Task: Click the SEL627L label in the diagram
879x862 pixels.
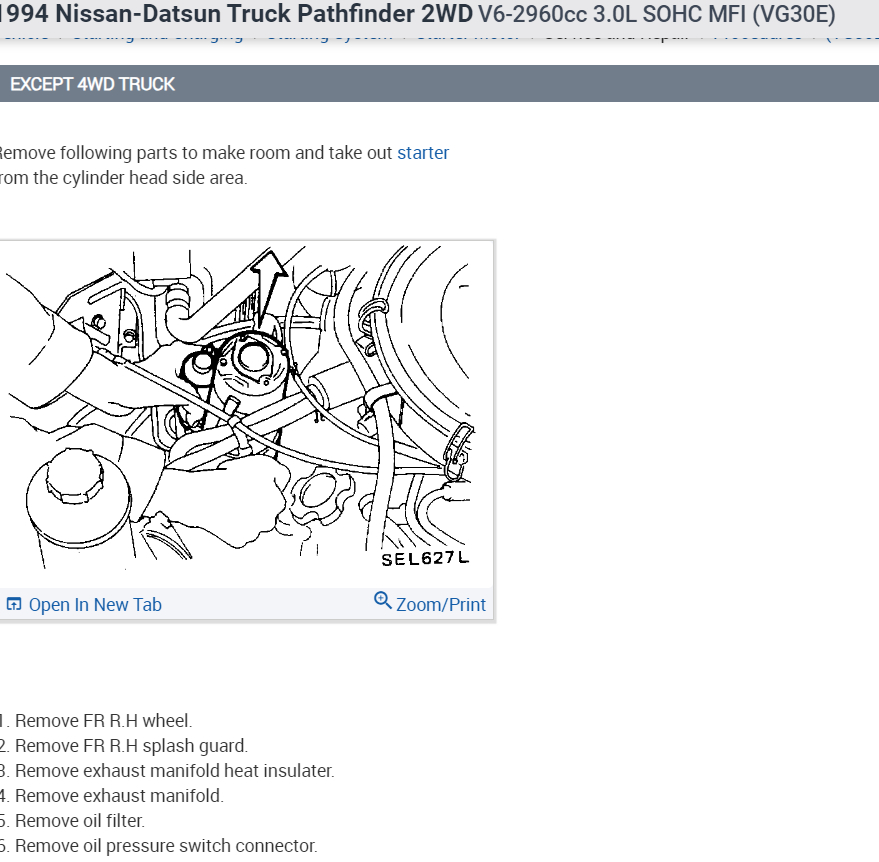Action: 425,559
